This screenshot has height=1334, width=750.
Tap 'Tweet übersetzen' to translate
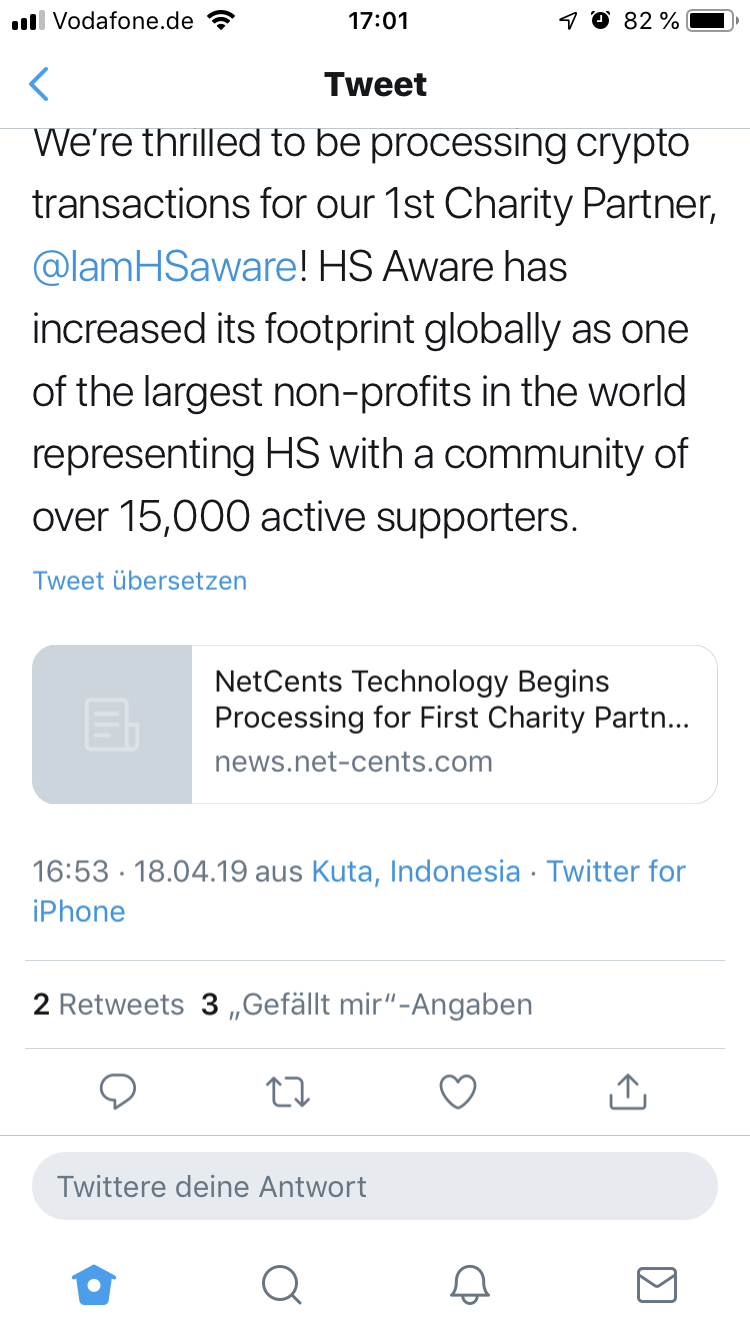[x=139, y=581]
